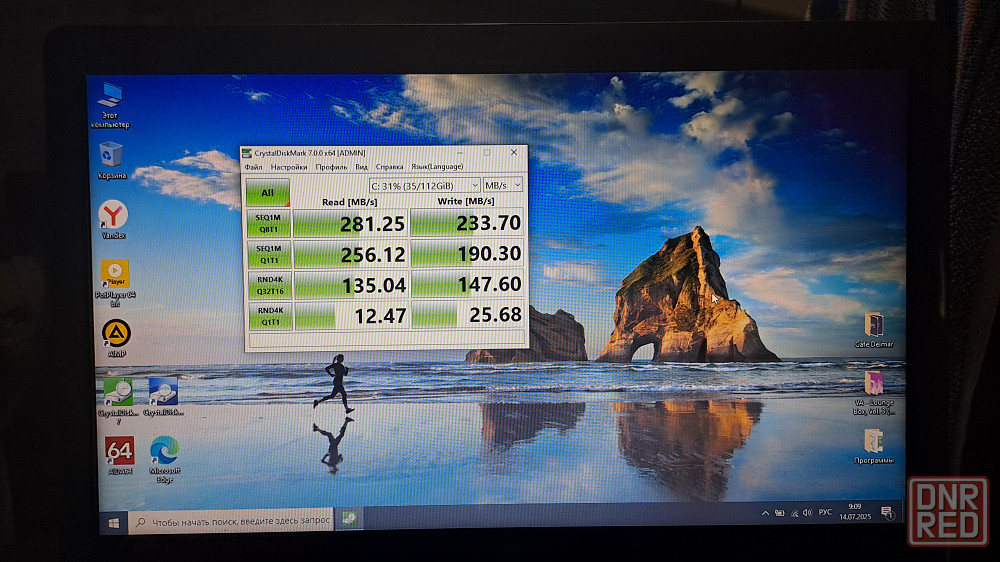Open the MB/s unit dropdown

(503, 185)
